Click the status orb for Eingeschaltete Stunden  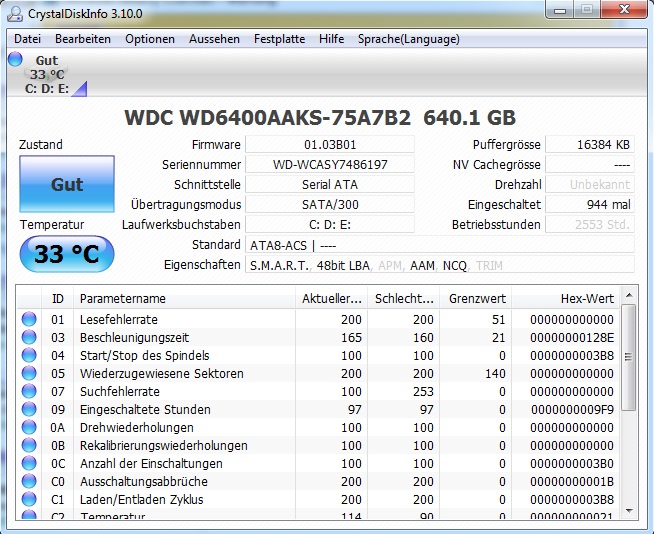29,409
